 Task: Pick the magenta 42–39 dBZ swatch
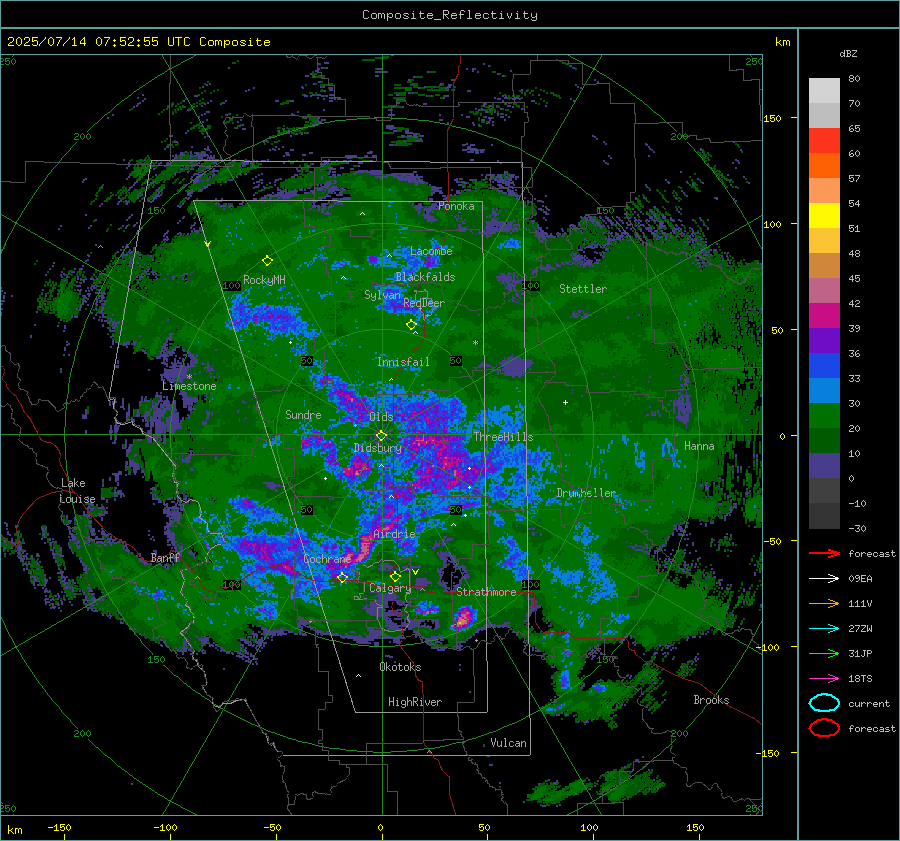click(824, 316)
